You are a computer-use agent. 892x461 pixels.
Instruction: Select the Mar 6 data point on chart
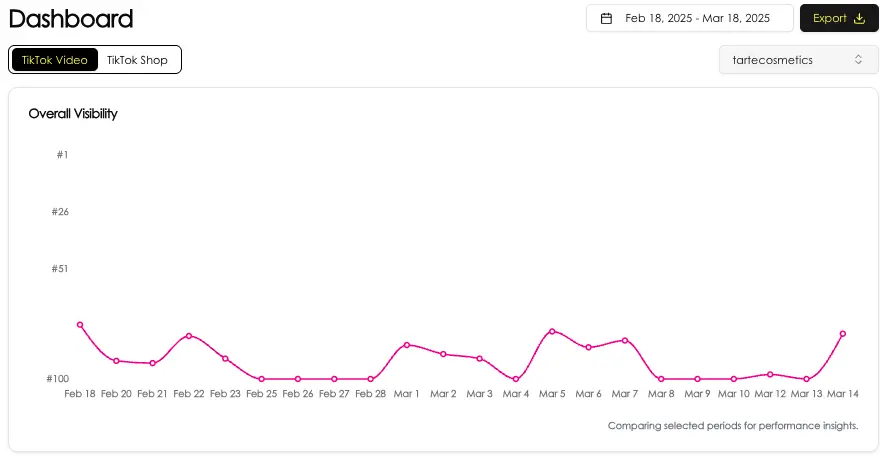click(589, 347)
